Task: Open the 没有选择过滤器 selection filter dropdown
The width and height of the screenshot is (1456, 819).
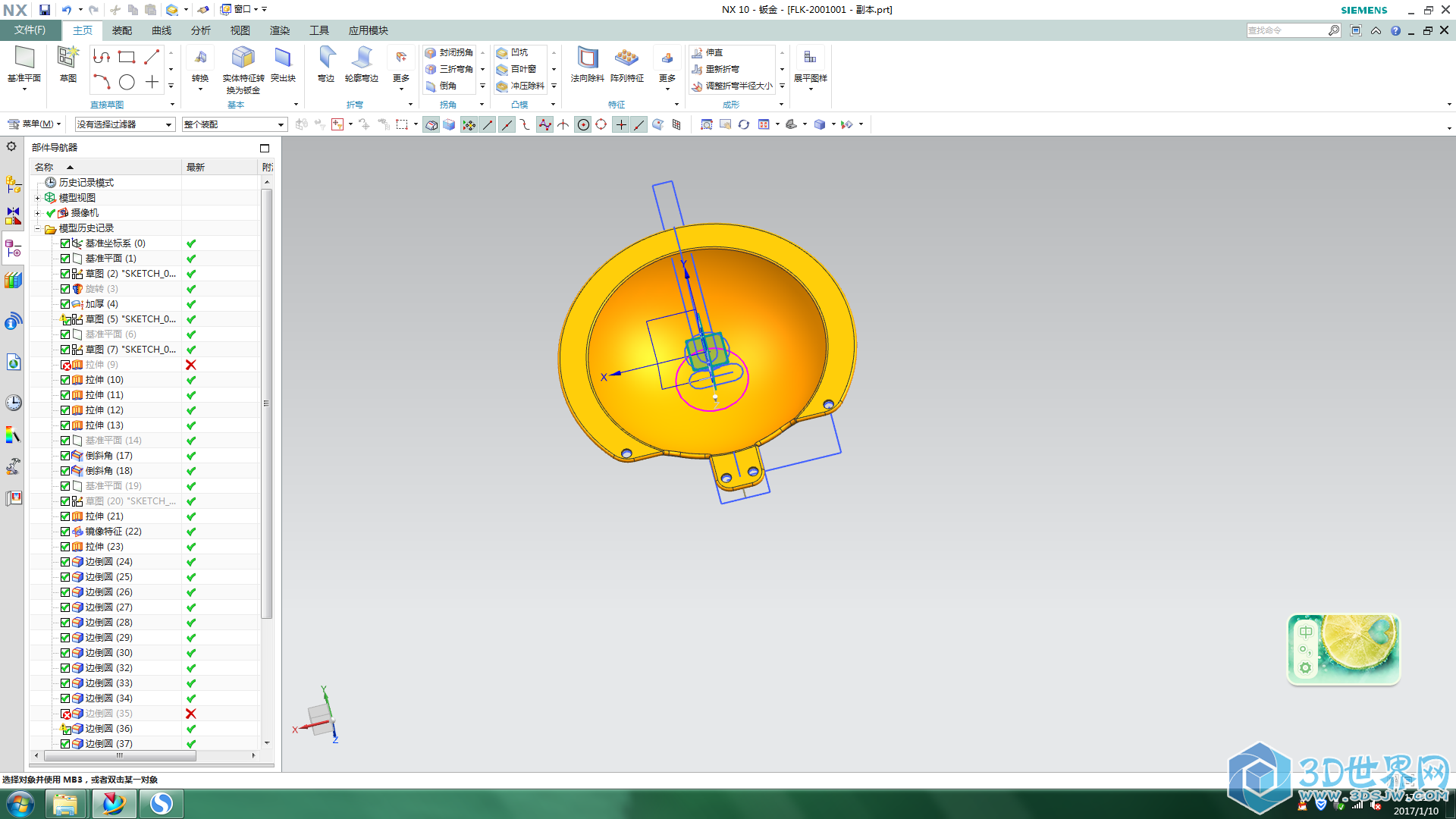Action: pos(125,124)
